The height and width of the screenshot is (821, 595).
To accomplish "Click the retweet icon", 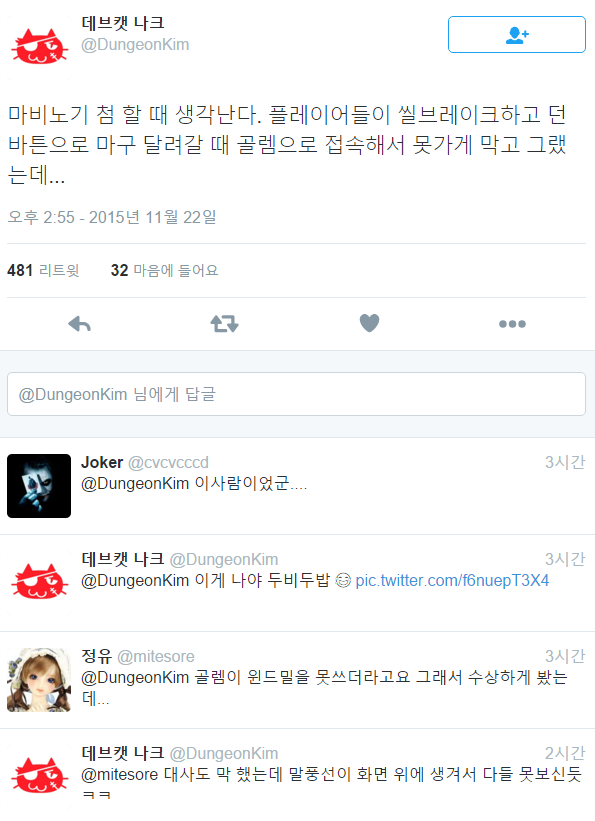I will coord(224,324).
